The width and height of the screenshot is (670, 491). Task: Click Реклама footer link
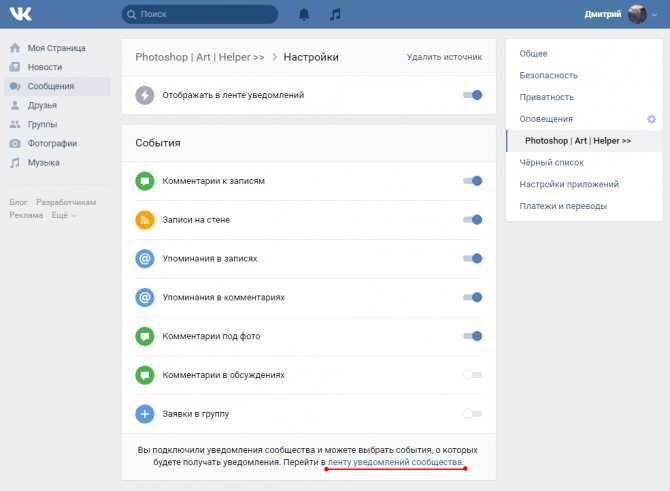coord(26,215)
